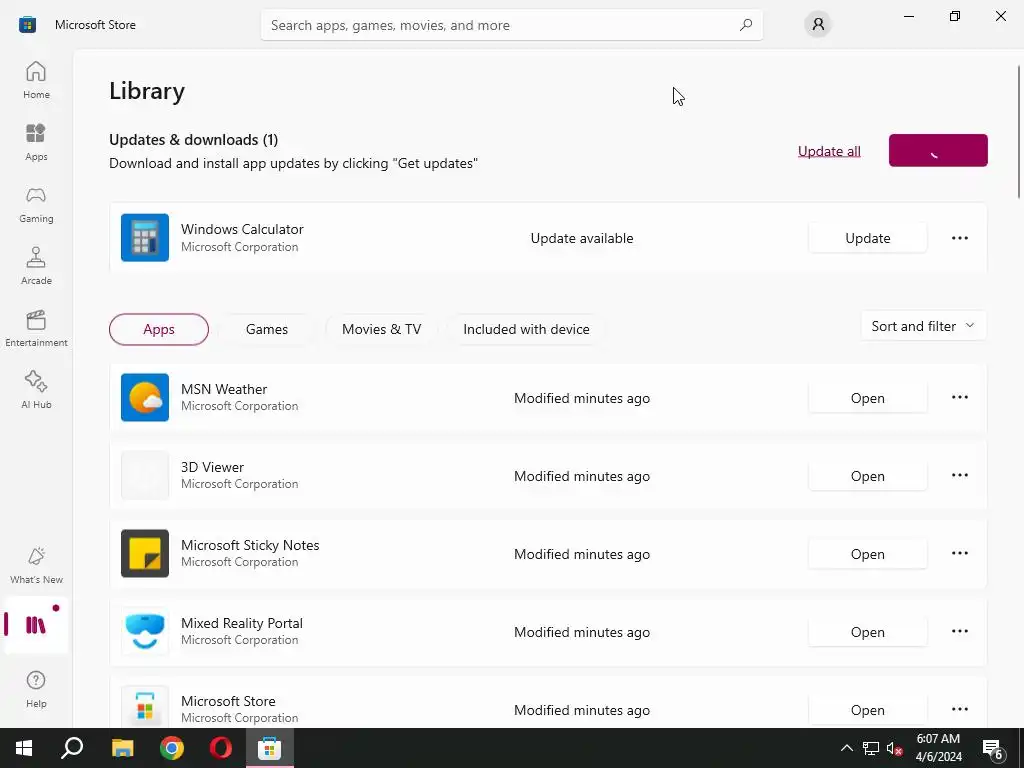Click the Microsoft Sticky Notes app icon
1024x768 pixels.
[x=145, y=553]
